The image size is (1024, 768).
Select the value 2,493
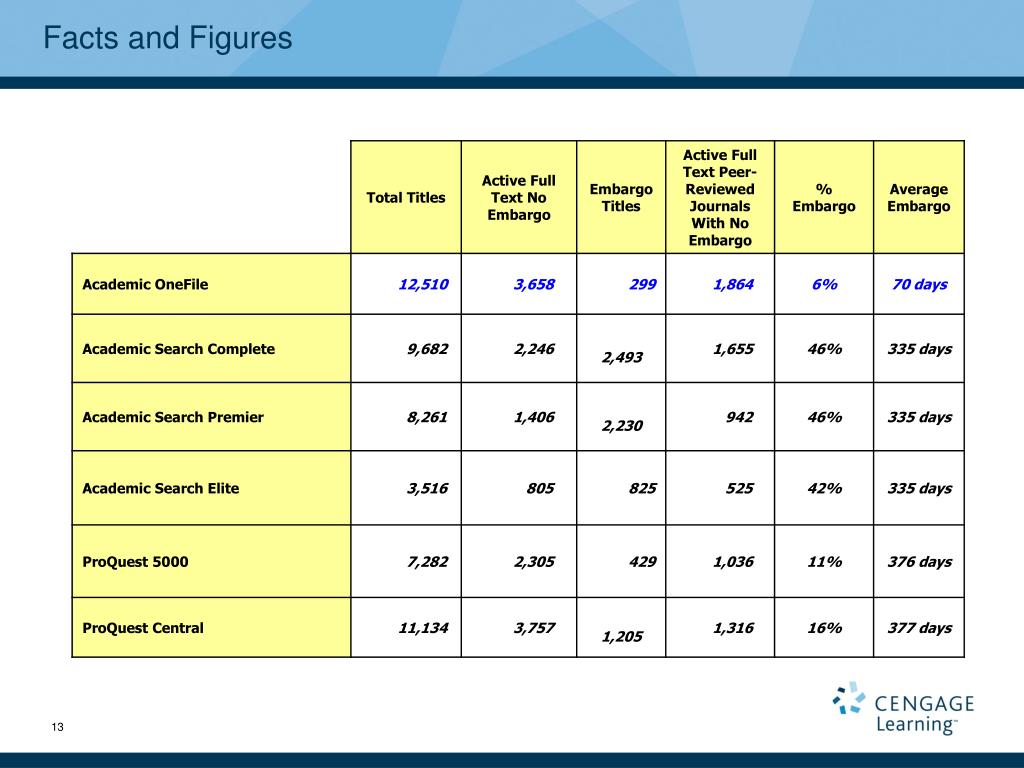coord(622,357)
